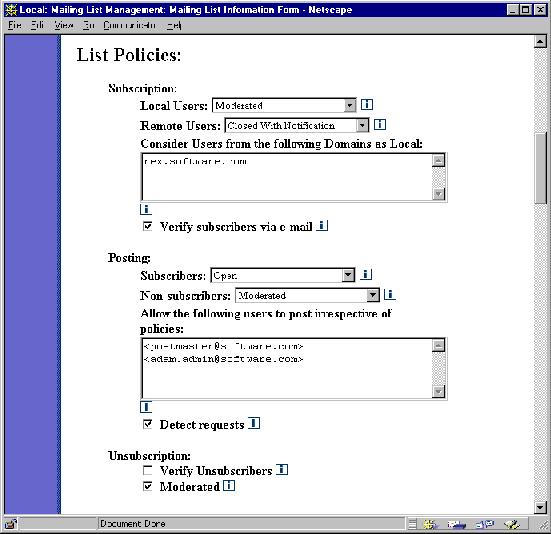This screenshot has width=551, height=534.
Task: Click the 'Unsubscription:' section label
Action: click(149, 456)
